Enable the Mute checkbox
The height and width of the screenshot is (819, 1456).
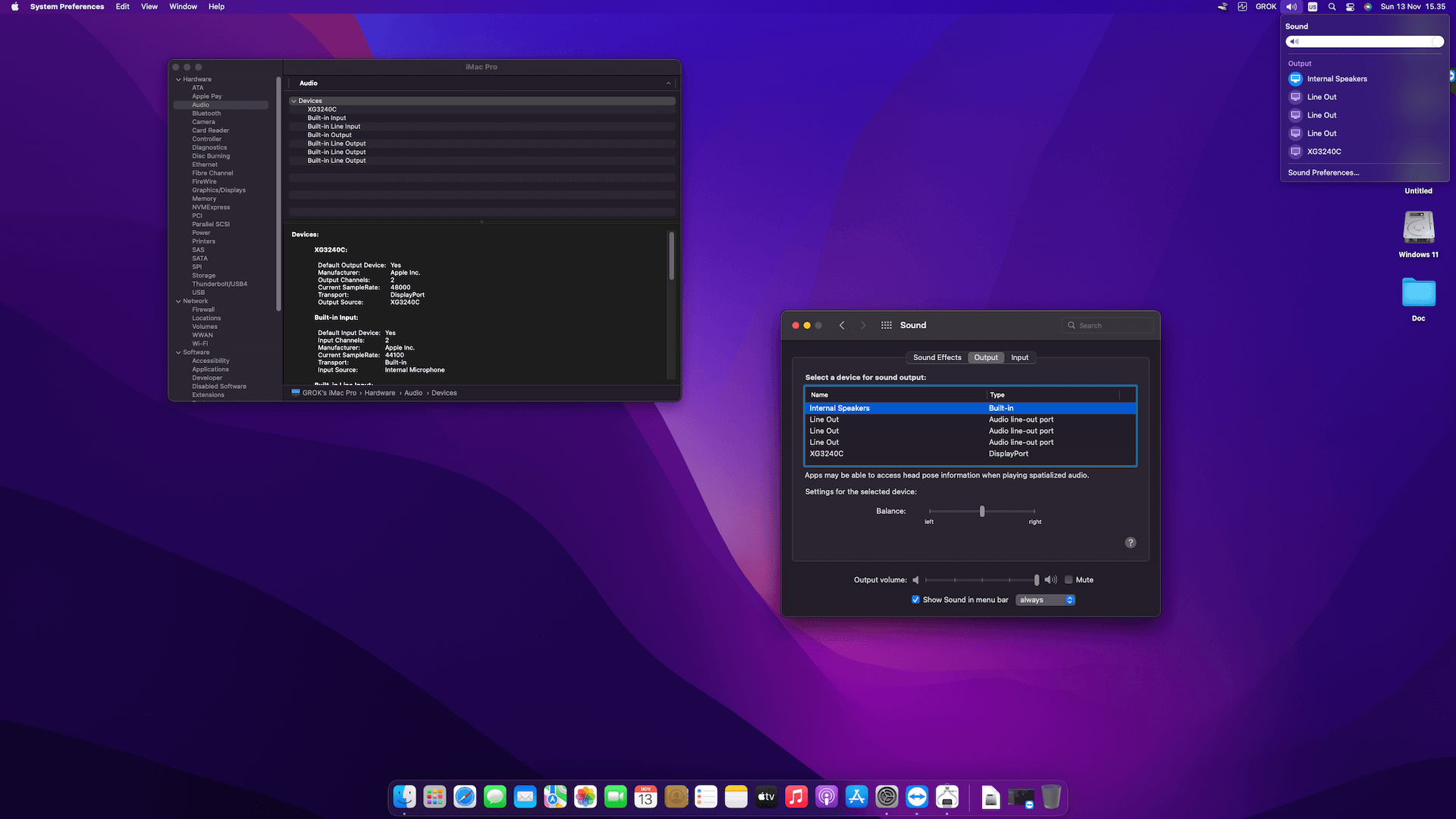pyautogui.click(x=1068, y=579)
